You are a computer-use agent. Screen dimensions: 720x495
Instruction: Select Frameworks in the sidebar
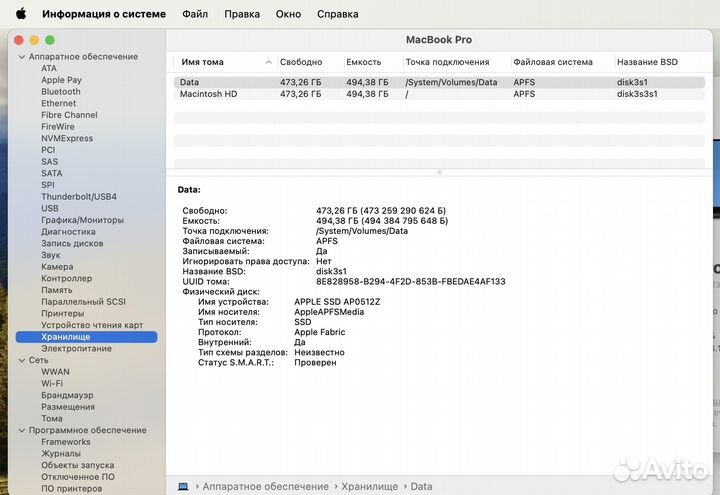(66, 442)
